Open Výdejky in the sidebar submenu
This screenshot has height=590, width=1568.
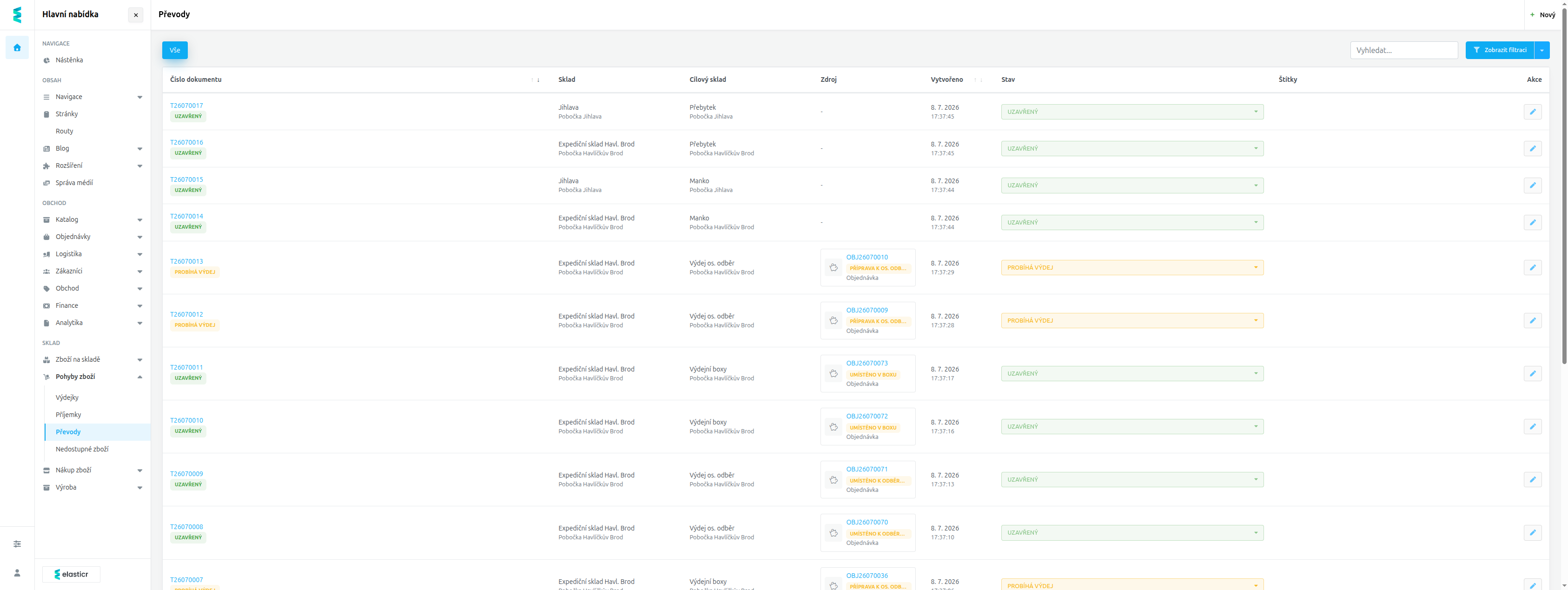pyautogui.click(x=67, y=398)
